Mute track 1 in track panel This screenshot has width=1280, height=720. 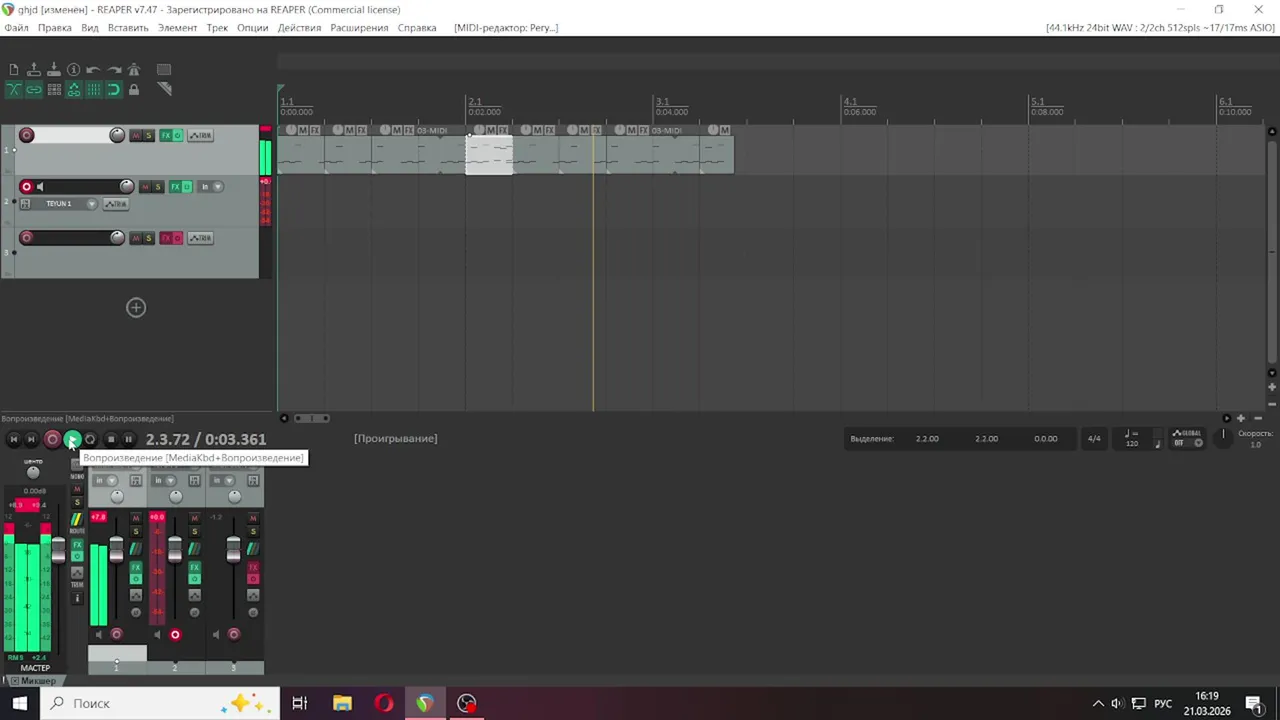coord(136,135)
